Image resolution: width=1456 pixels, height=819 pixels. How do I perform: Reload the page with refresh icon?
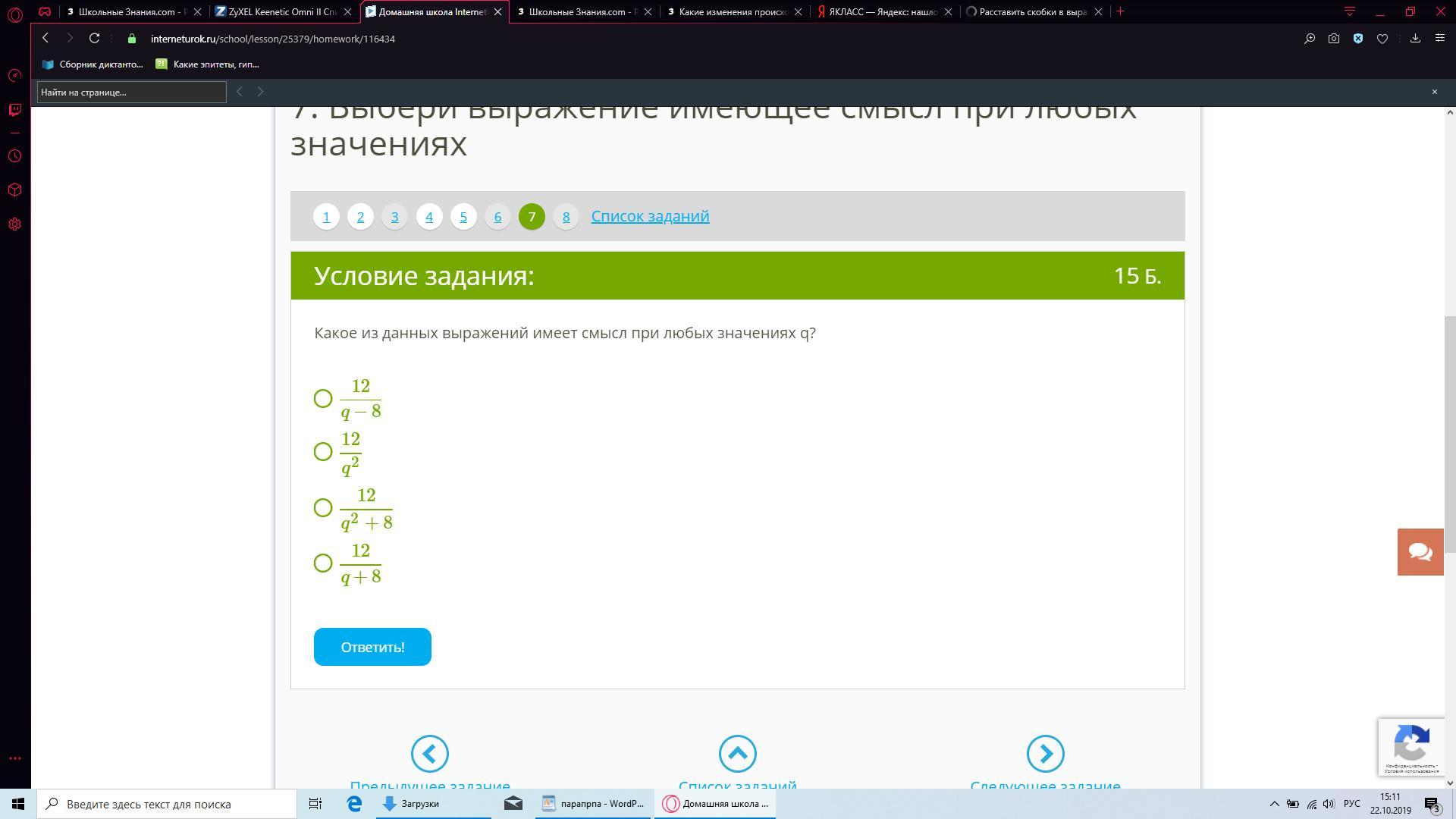tap(94, 39)
